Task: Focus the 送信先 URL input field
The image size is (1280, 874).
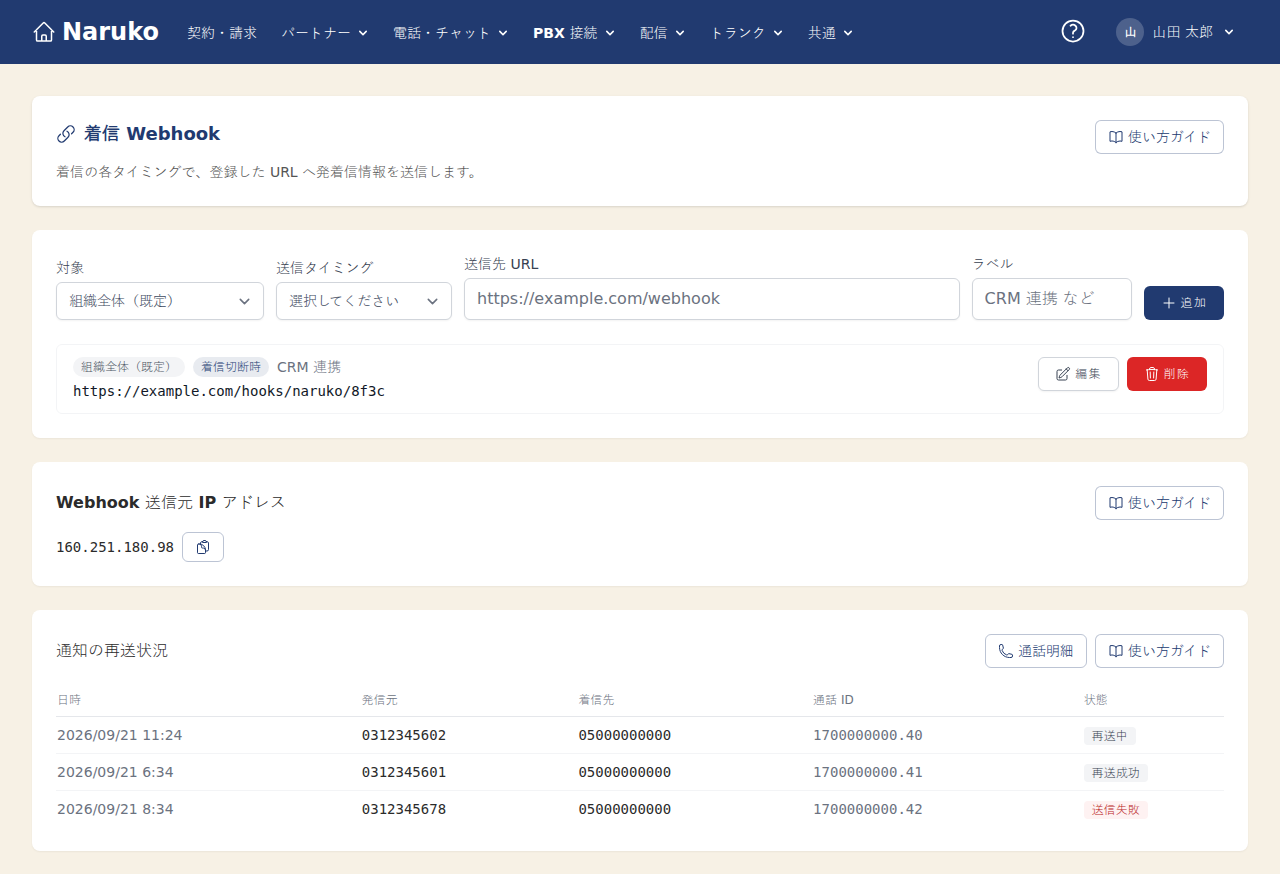Action: [x=712, y=299]
